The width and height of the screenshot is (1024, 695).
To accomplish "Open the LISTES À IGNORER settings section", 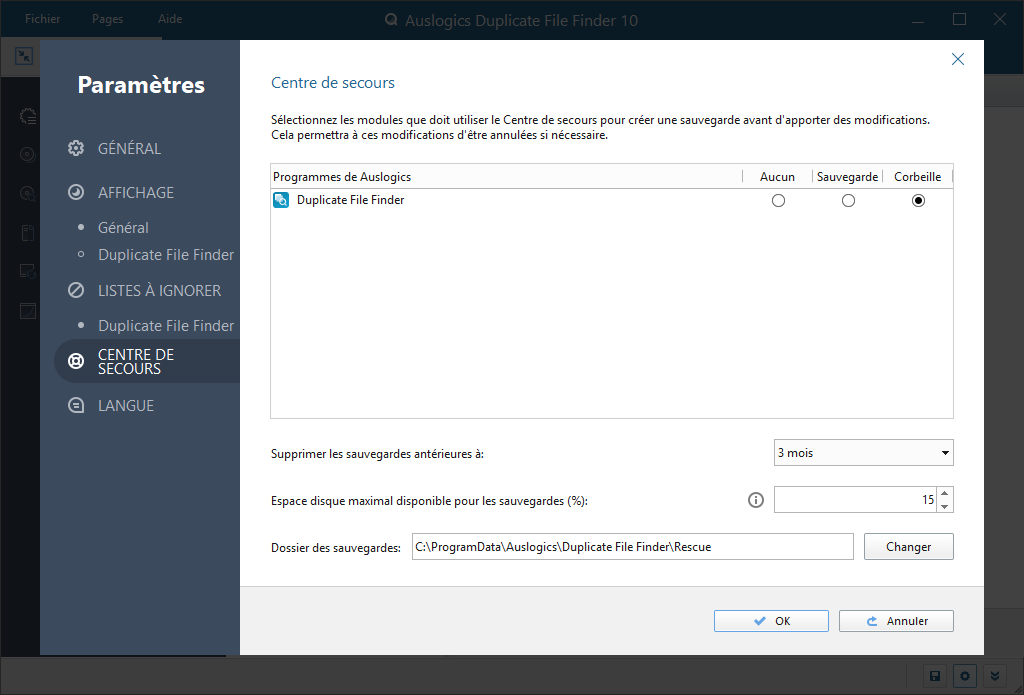I will click(x=159, y=291).
